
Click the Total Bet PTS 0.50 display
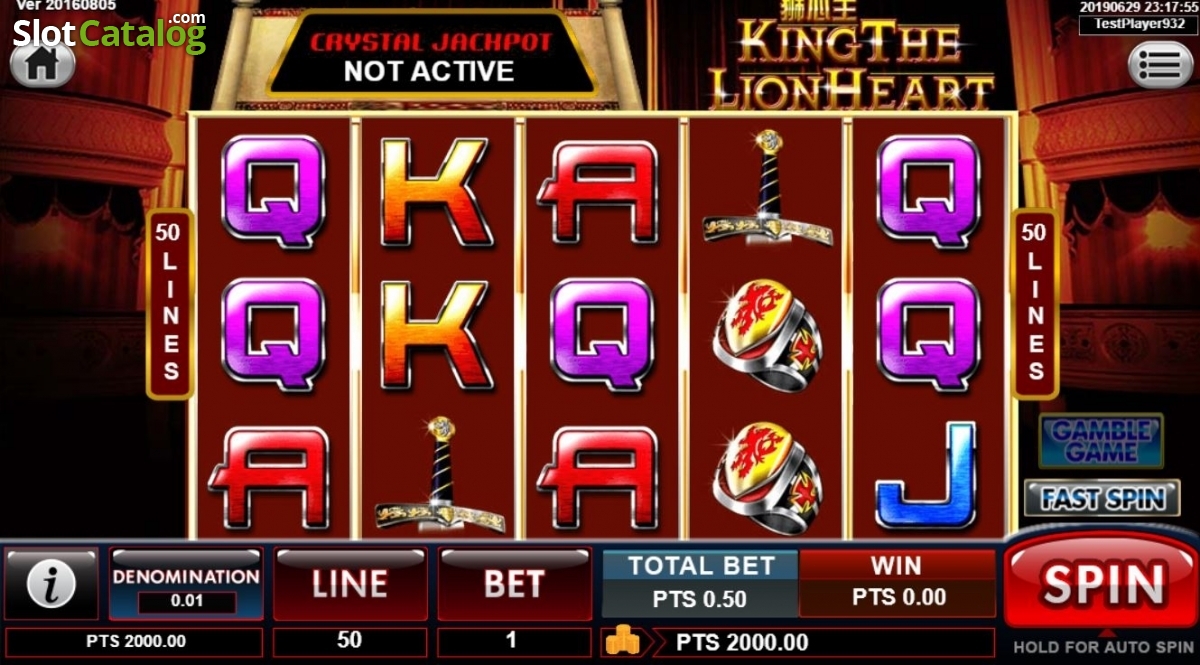click(x=700, y=583)
